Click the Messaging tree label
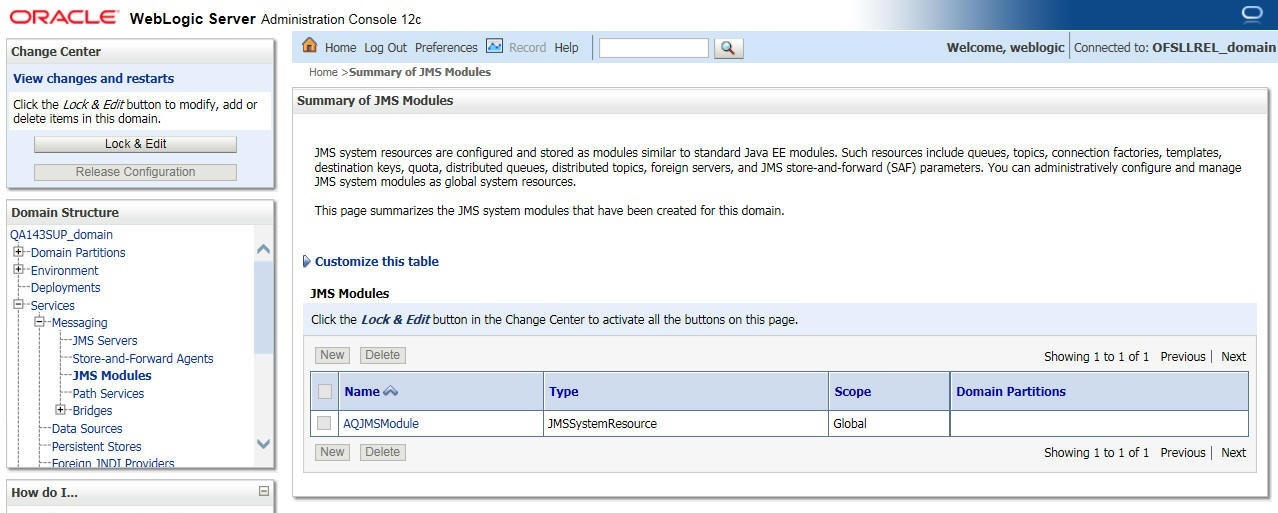The width and height of the screenshot is (1278, 513). coord(80,322)
